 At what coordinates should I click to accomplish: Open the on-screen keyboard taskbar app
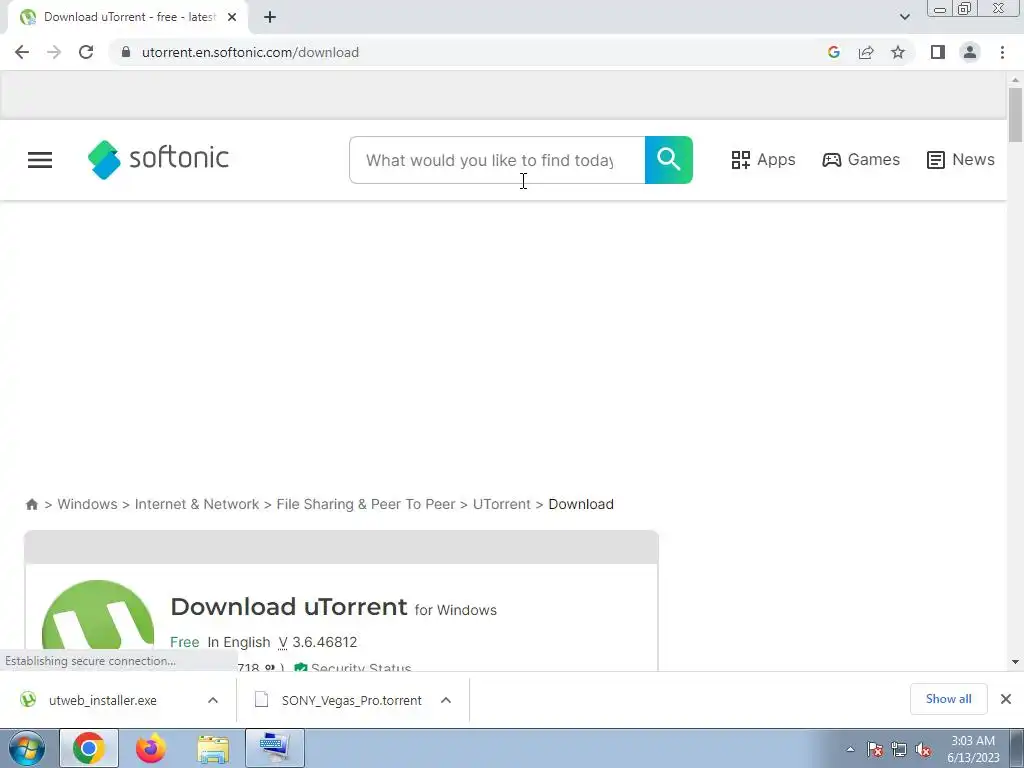275,748
